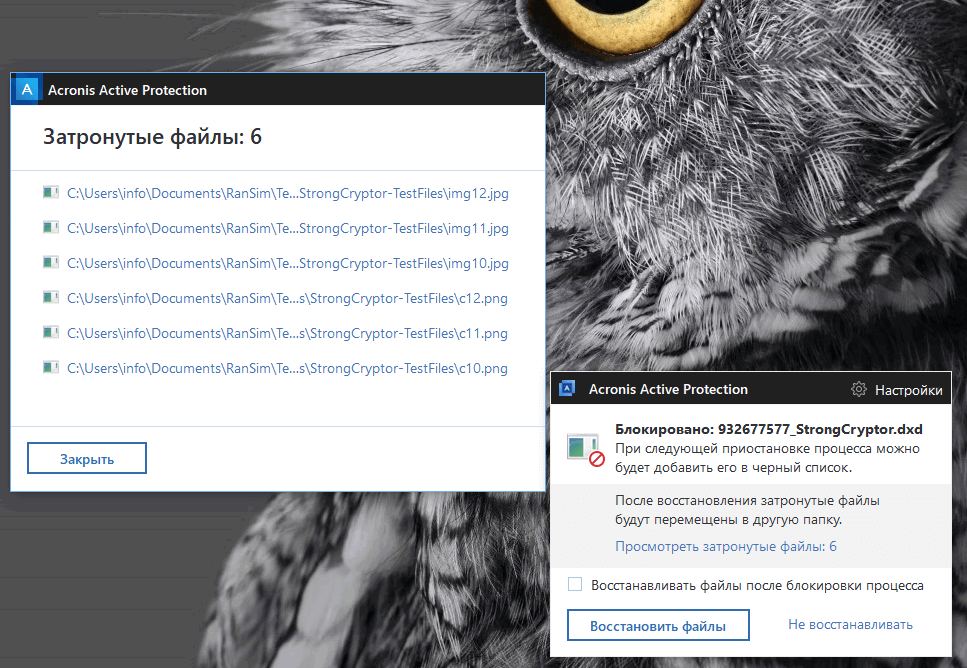This screenshot has height=668, width=967.
Task: Click the file icon next to img12.jpg
Action: (x=51, y=192)
